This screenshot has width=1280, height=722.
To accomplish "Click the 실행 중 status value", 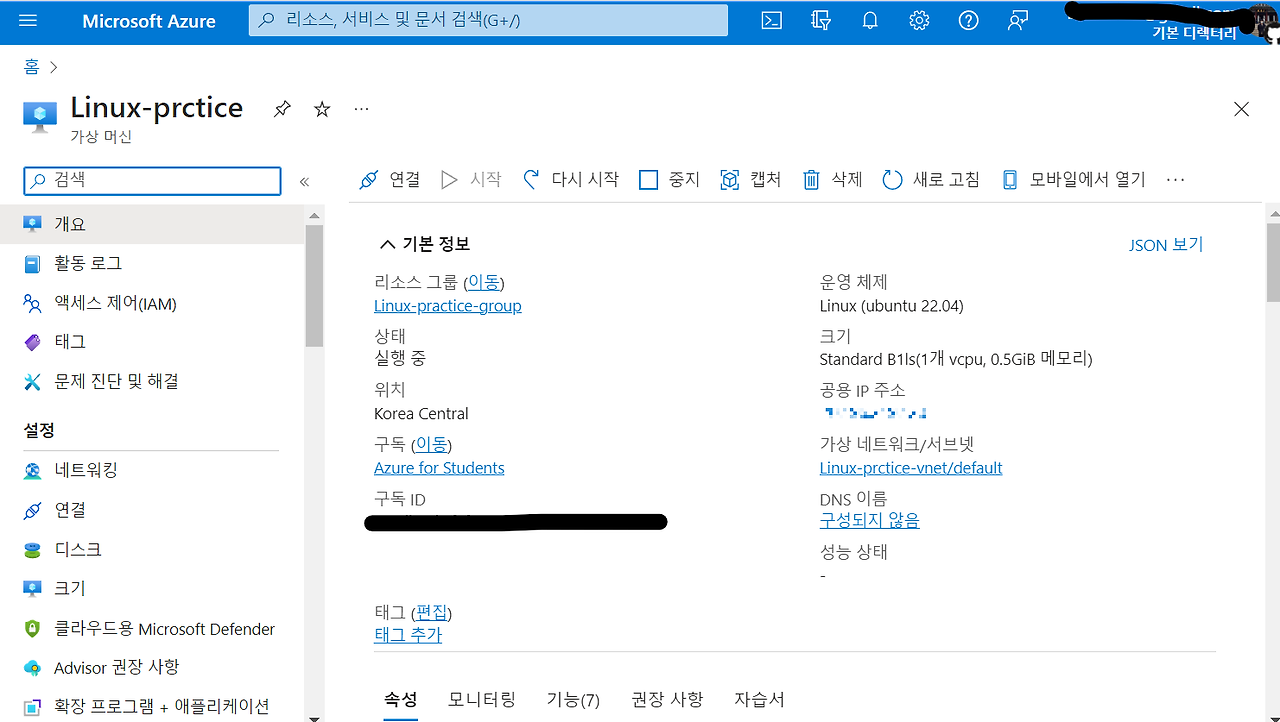I will point(400,358).
